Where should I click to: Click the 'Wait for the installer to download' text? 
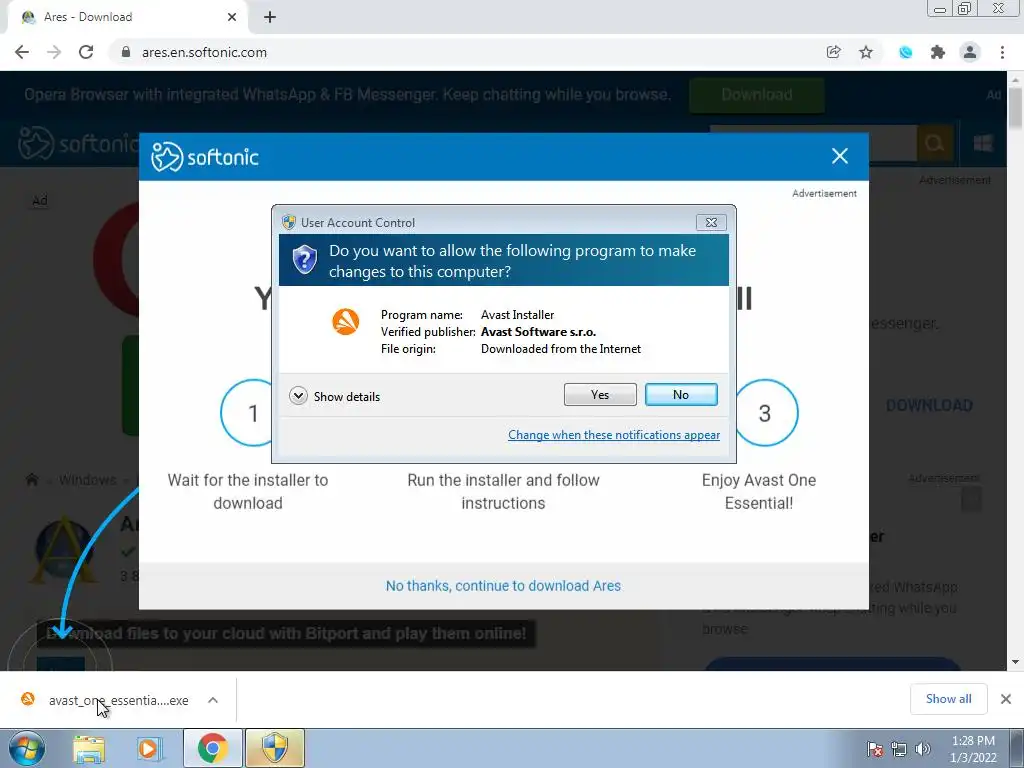(x=248, y=492)
